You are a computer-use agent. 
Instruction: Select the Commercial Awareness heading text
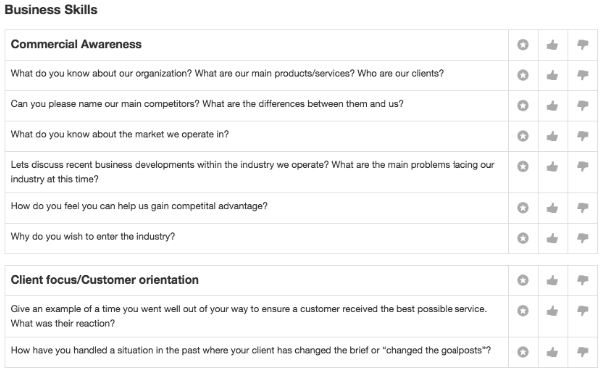click(76, 44)
